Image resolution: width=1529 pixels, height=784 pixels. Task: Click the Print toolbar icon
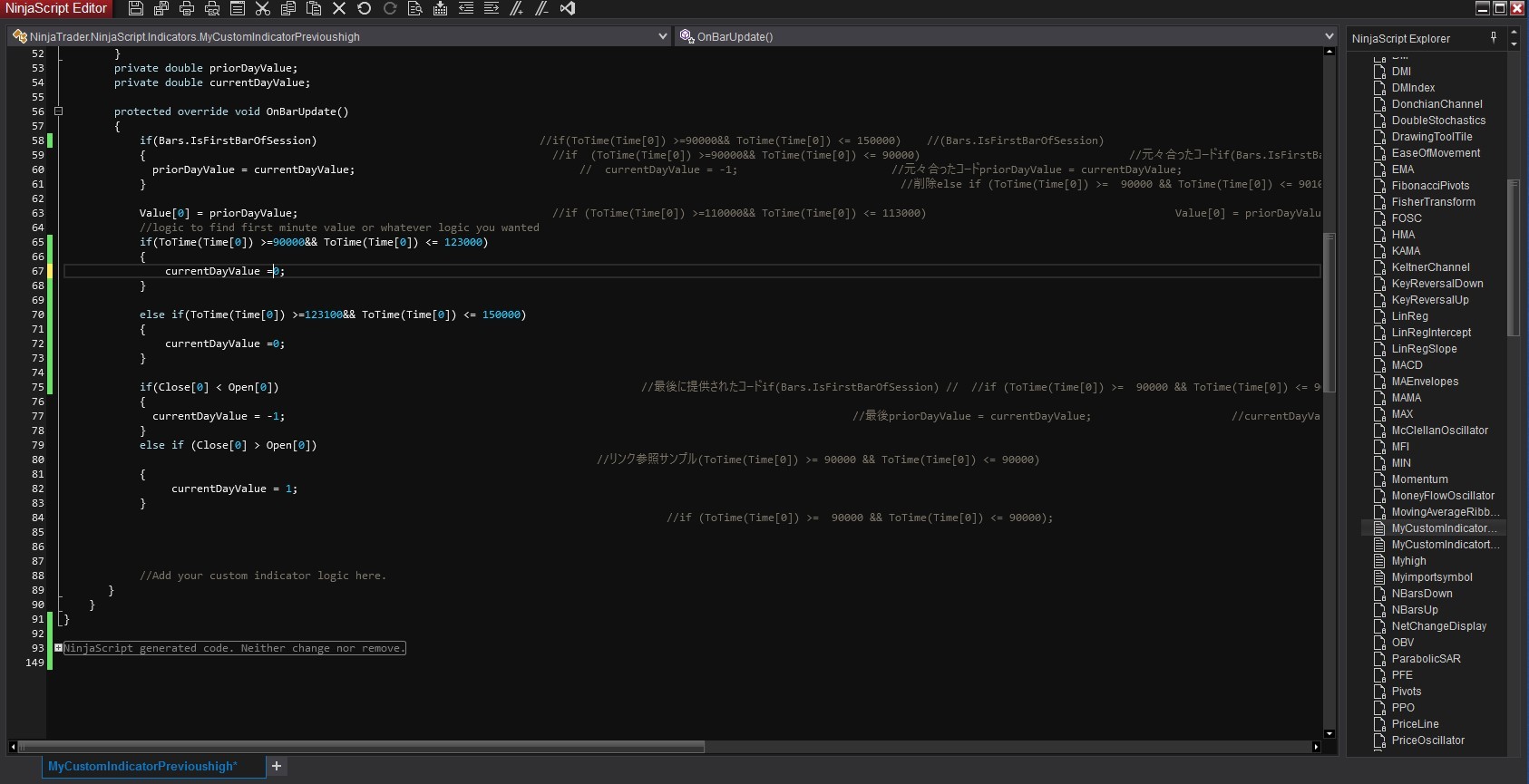[x=187, y=8]
